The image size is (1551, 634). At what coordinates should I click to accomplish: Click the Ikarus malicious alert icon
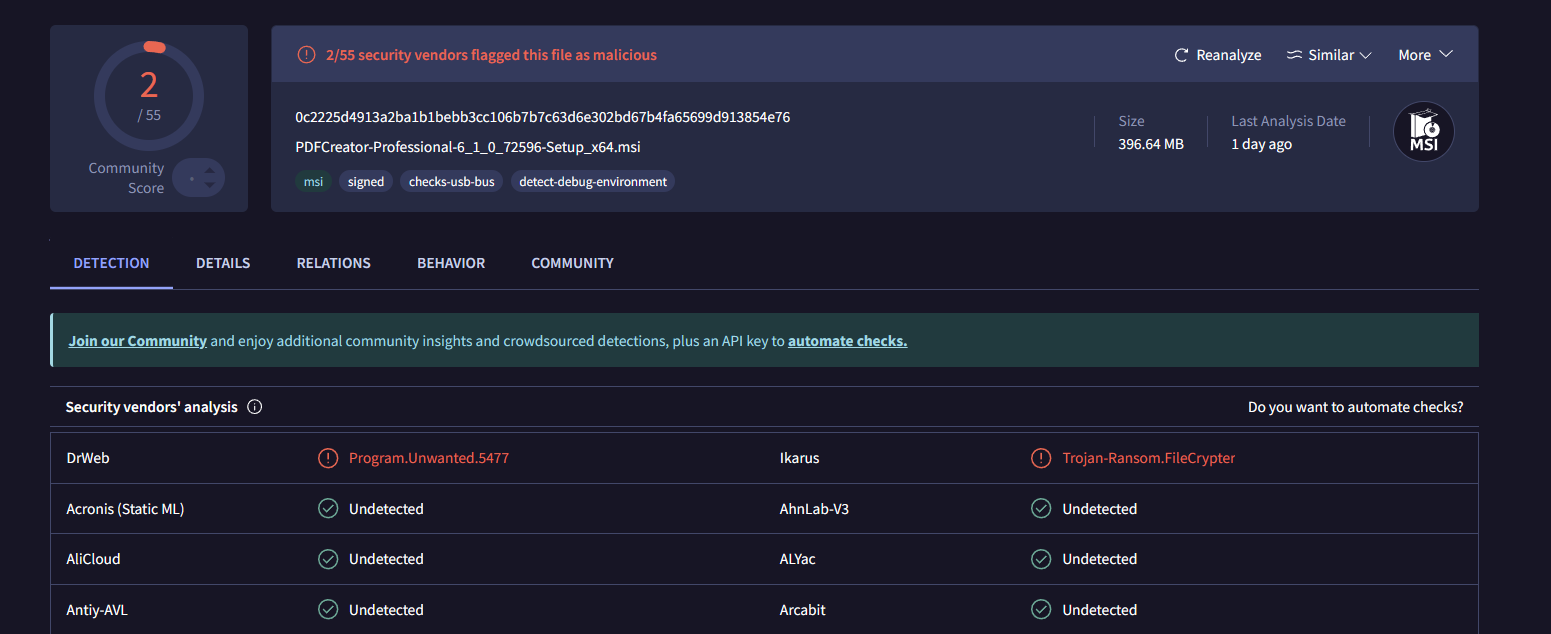[1041, 458]
